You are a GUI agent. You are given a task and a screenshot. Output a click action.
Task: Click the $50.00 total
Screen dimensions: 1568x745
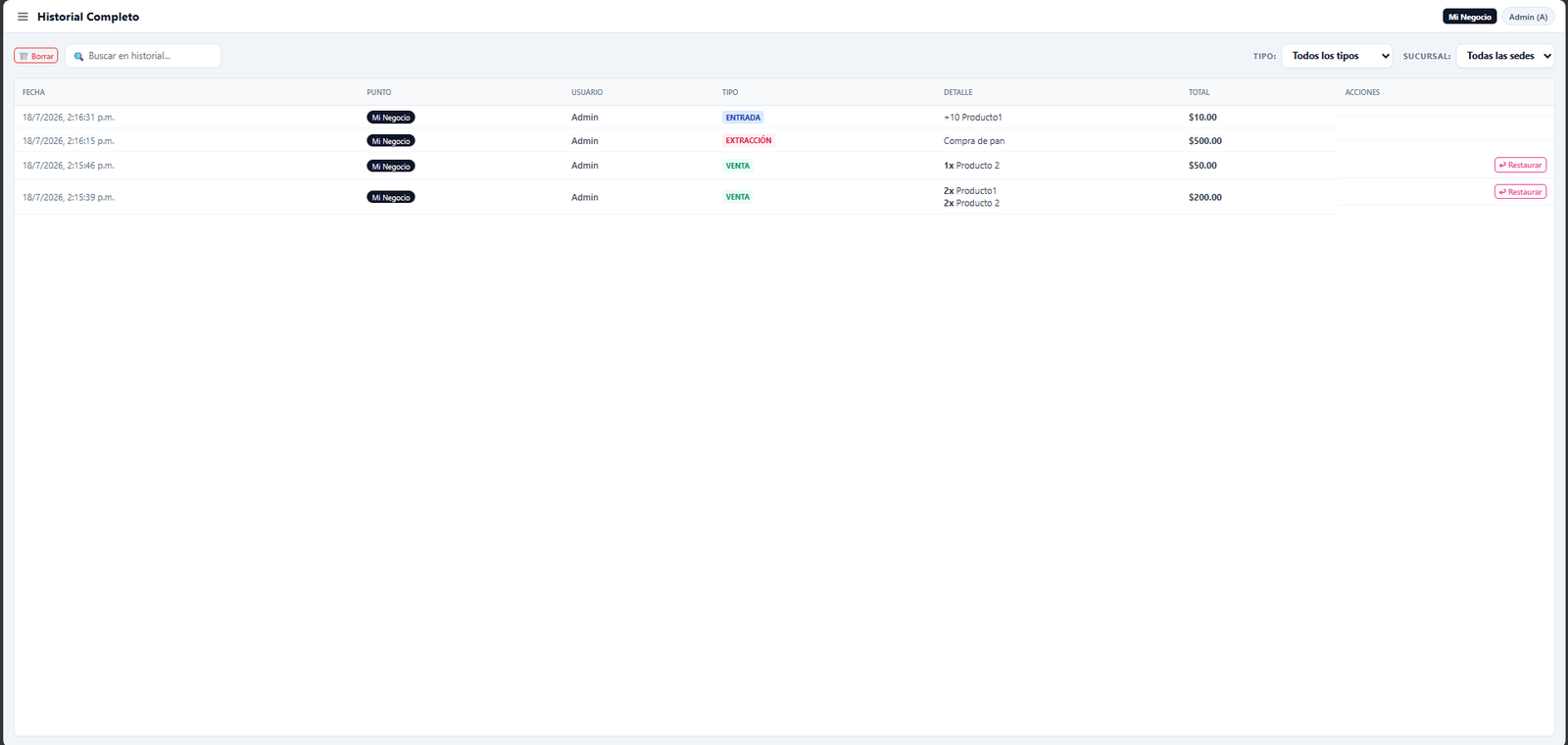1202,166
